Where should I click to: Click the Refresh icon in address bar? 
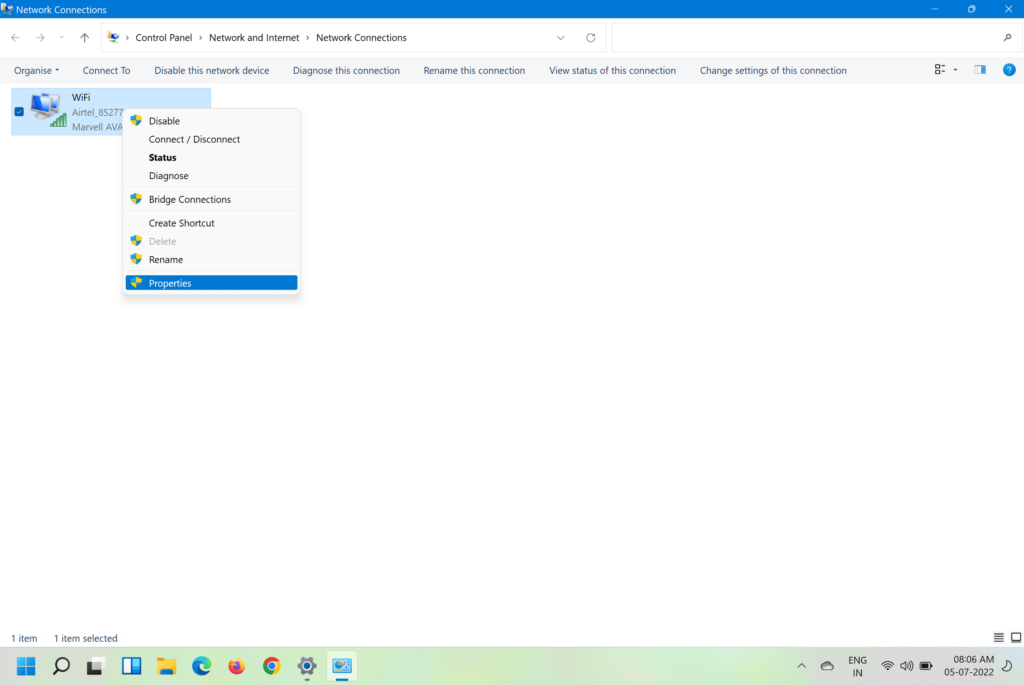tap(591, 38)
